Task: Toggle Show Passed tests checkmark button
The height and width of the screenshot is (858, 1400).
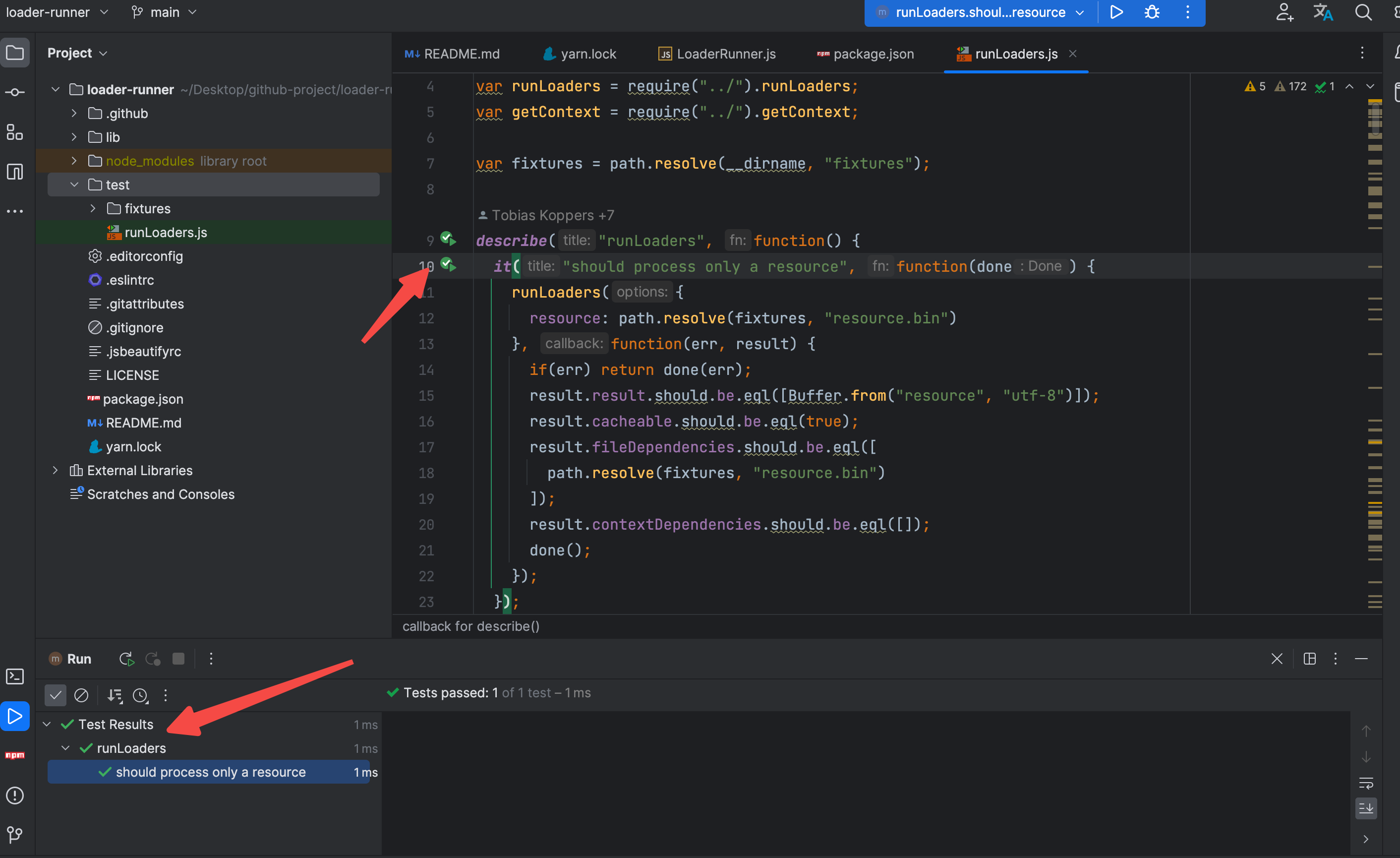Action: click(x=56, y=695)
